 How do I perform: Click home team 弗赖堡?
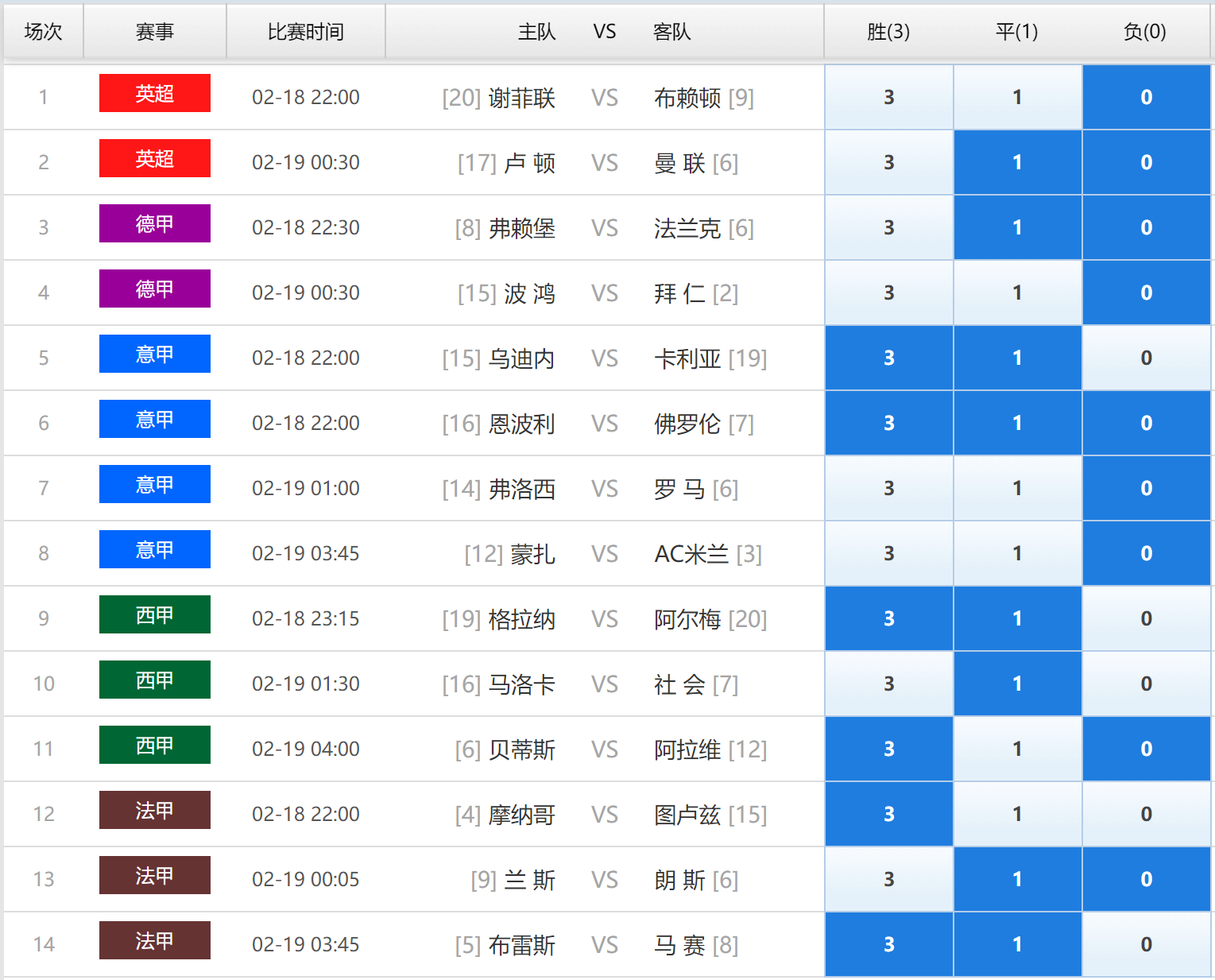(522, 228)
